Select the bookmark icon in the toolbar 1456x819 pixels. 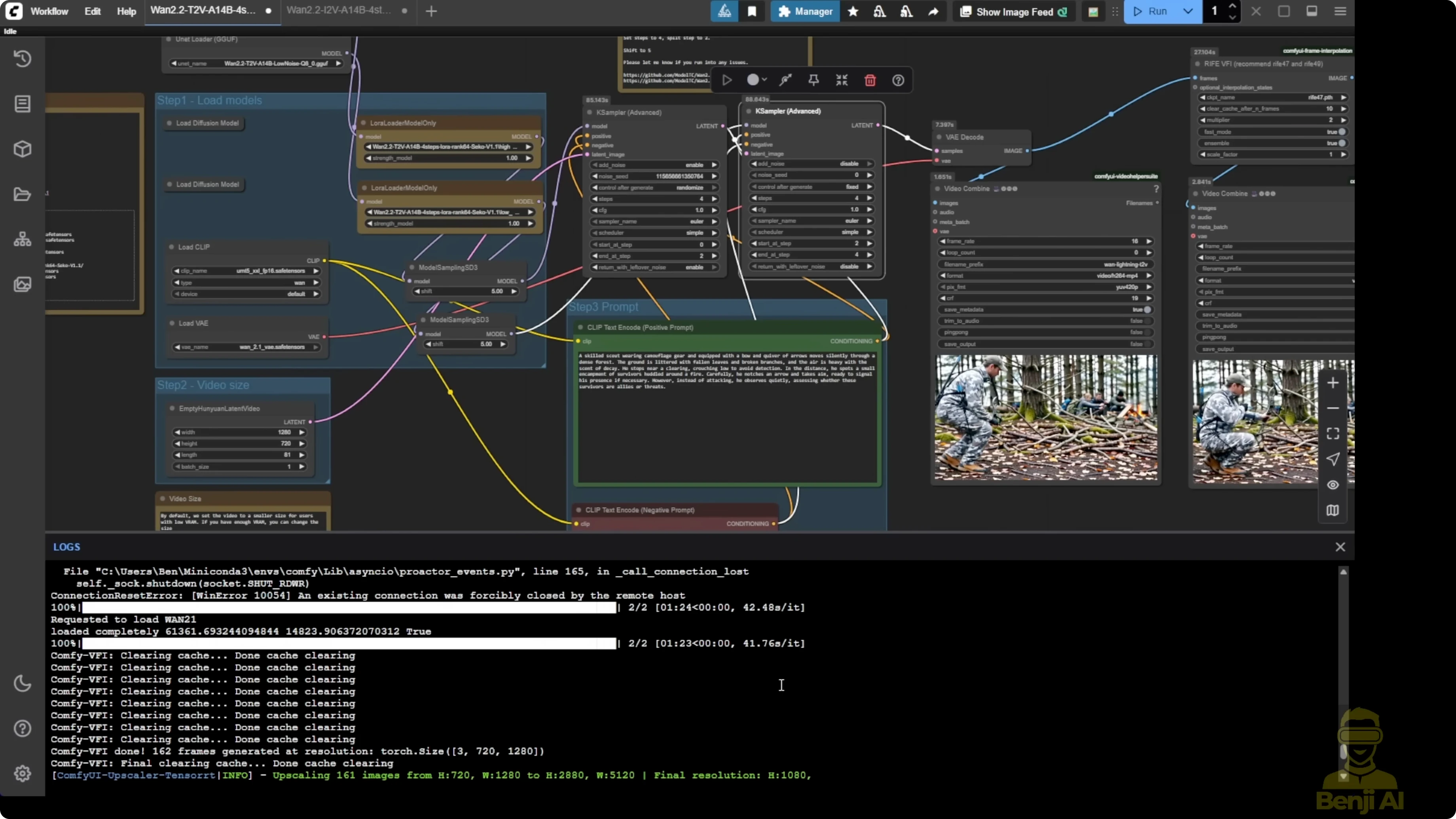click(752, 11)
